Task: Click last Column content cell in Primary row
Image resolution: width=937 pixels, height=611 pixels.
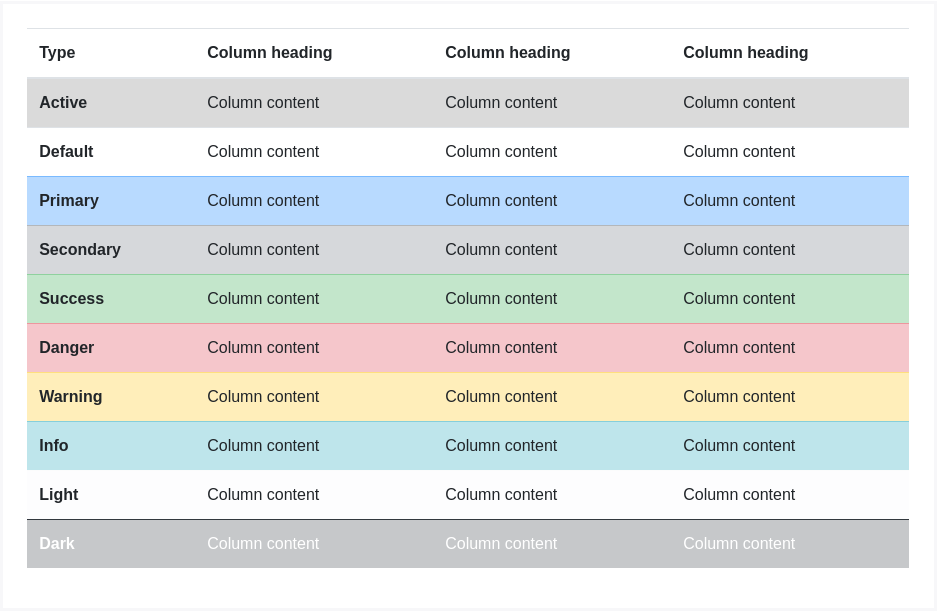Action: point(739,201)
